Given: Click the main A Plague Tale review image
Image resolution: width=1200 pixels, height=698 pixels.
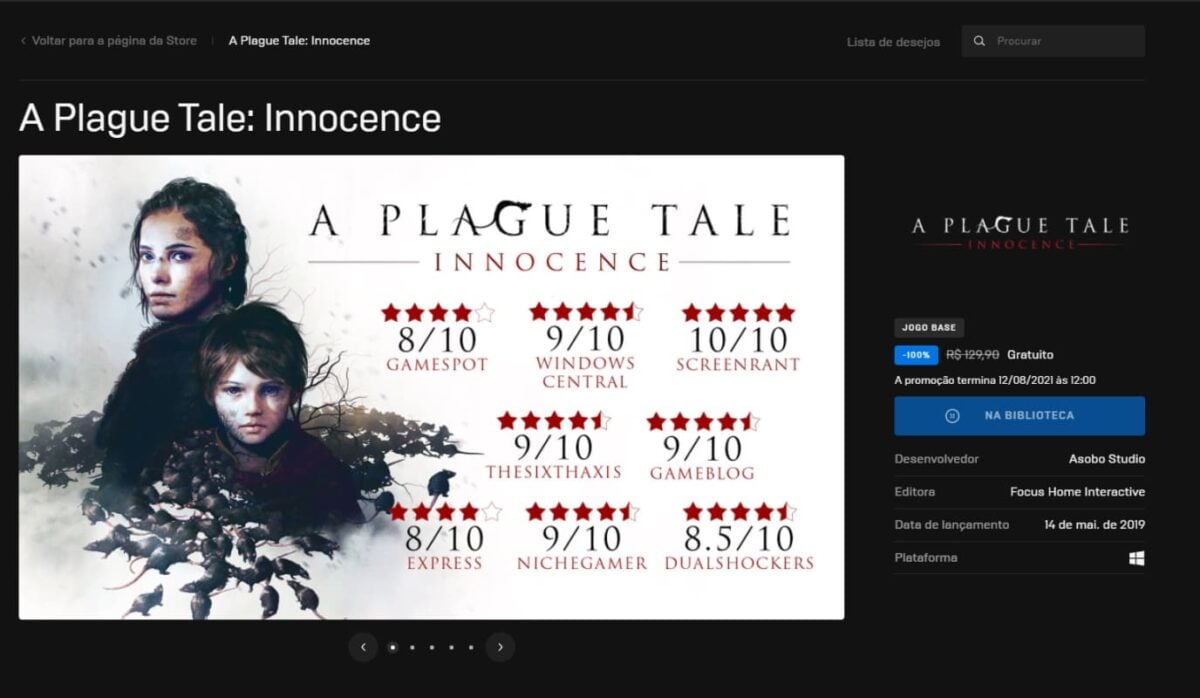Looking at the screenshot, I should coord(431,387).
